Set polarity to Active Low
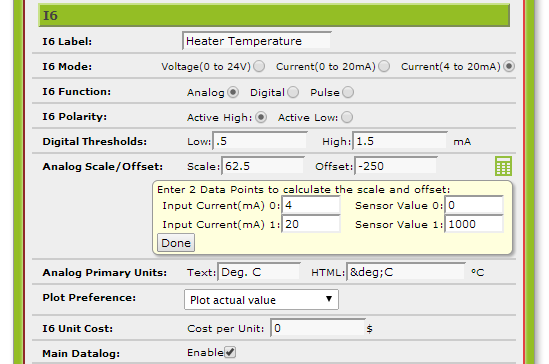Viewport: 549px width, 364px height. pyautogui.click(x=347, y=117)
